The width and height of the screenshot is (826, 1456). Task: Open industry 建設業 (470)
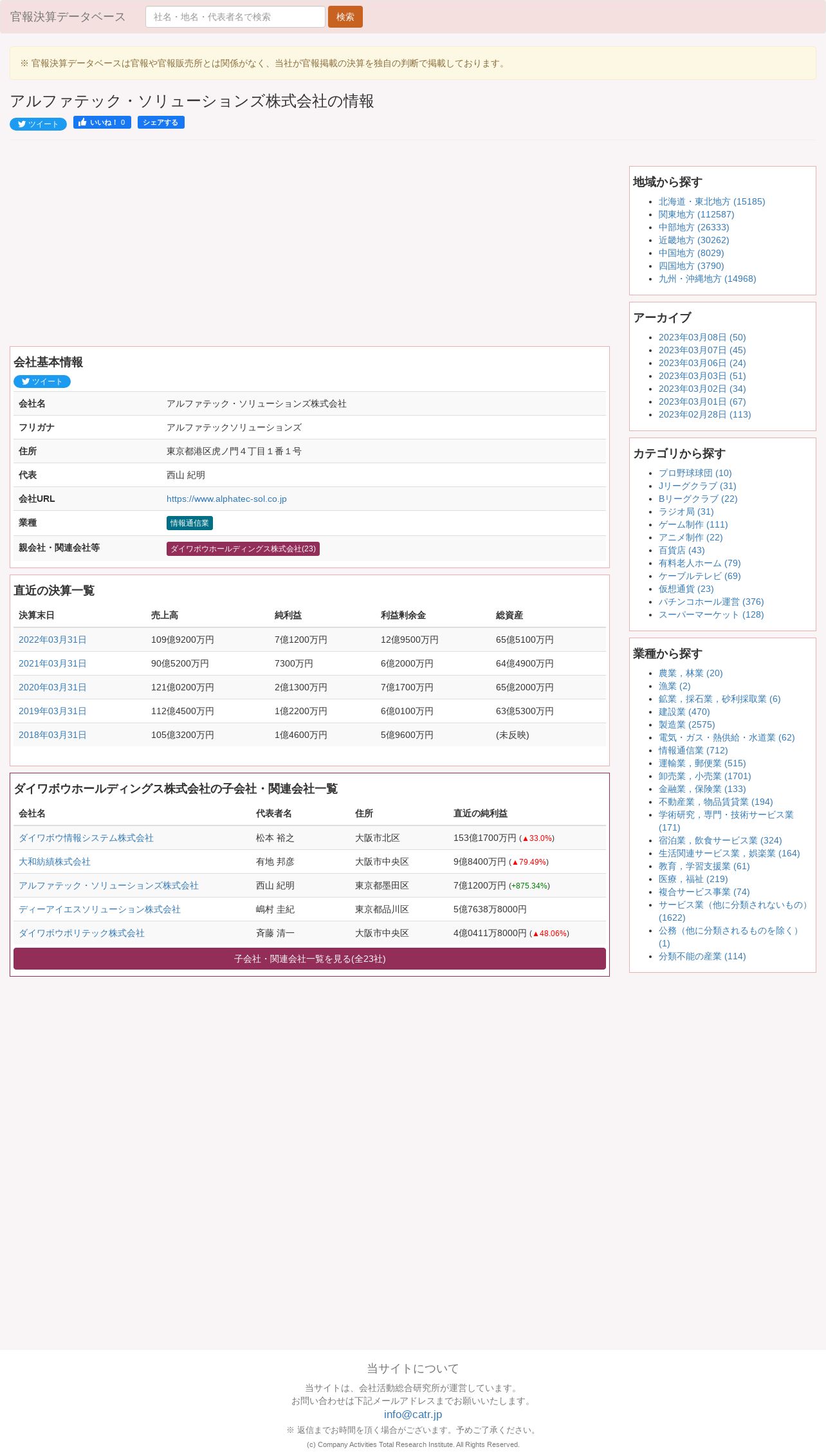coord(684,712)
